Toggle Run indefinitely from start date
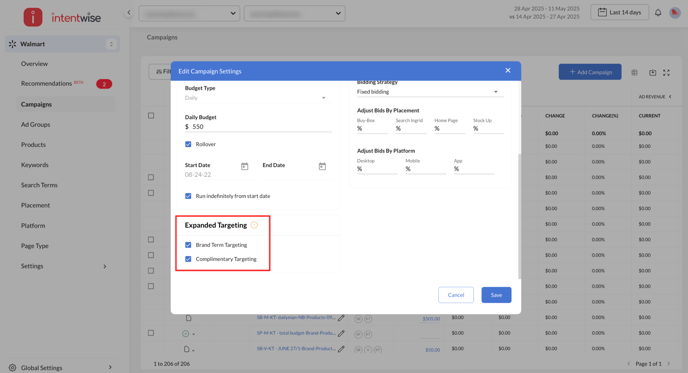 point(188,196)
